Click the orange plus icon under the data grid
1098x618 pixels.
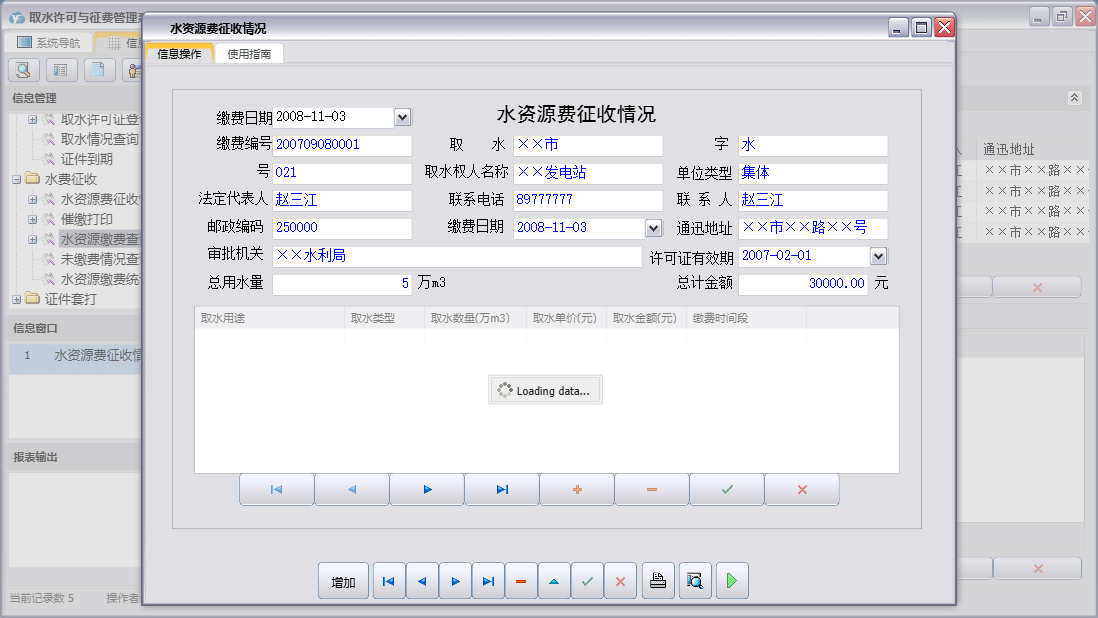577,490
